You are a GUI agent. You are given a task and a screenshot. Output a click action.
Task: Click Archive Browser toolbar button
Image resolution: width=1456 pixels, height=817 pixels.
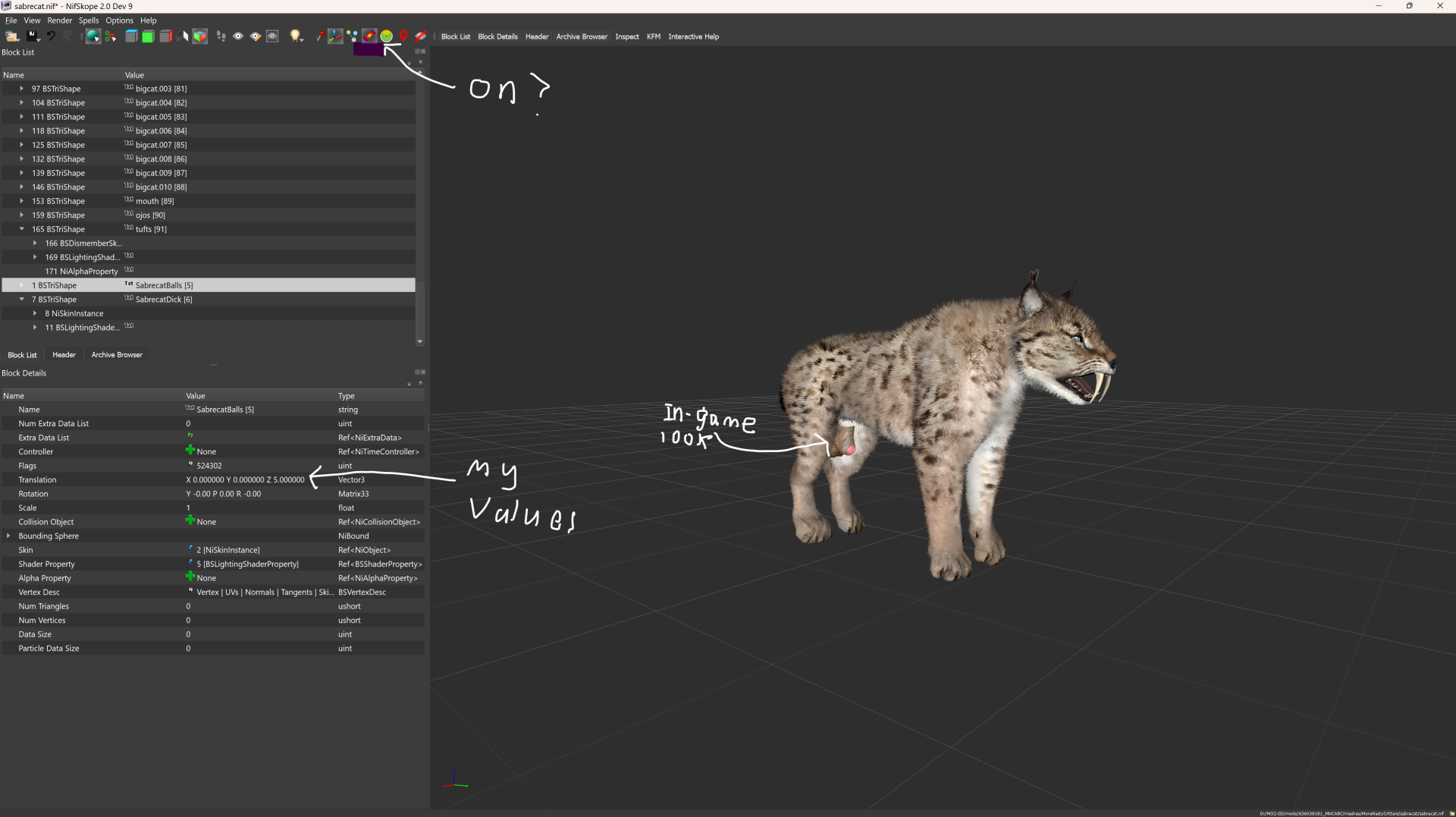point(582,36)
